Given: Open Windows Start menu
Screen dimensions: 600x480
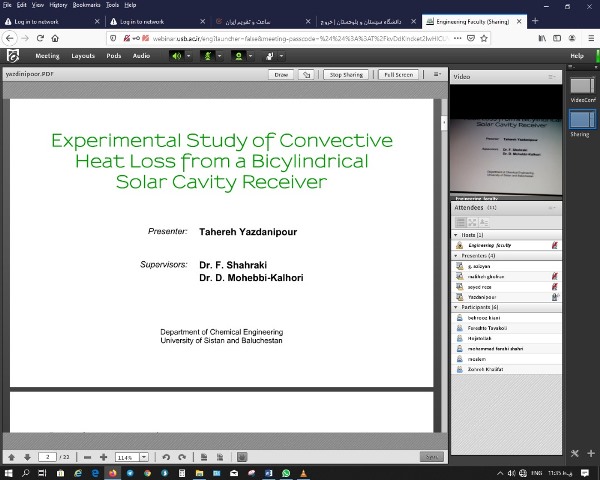Looking at the screenshot, I should click(x=8, y=473).
